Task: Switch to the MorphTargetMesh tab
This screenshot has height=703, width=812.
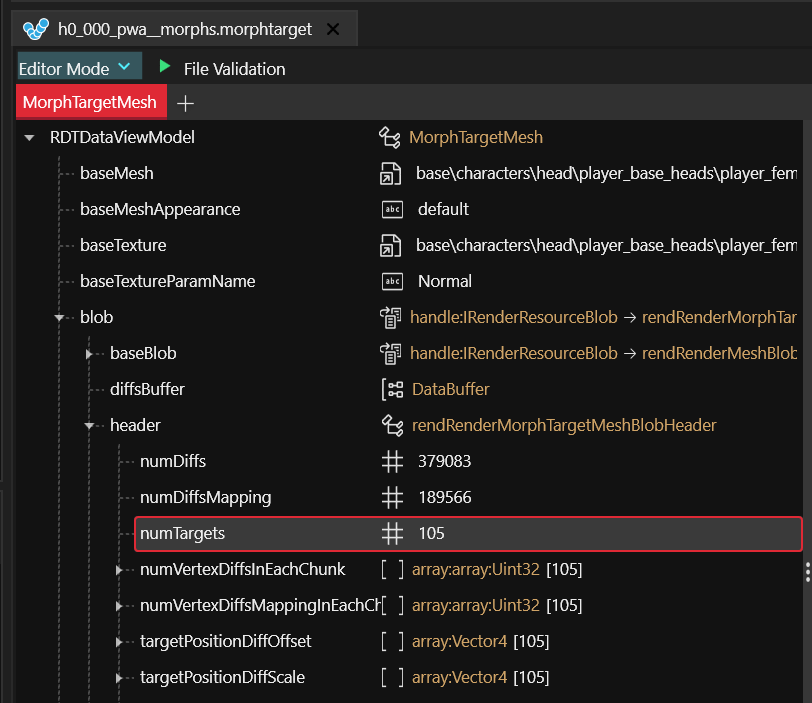Action: (x=89, y=102)
